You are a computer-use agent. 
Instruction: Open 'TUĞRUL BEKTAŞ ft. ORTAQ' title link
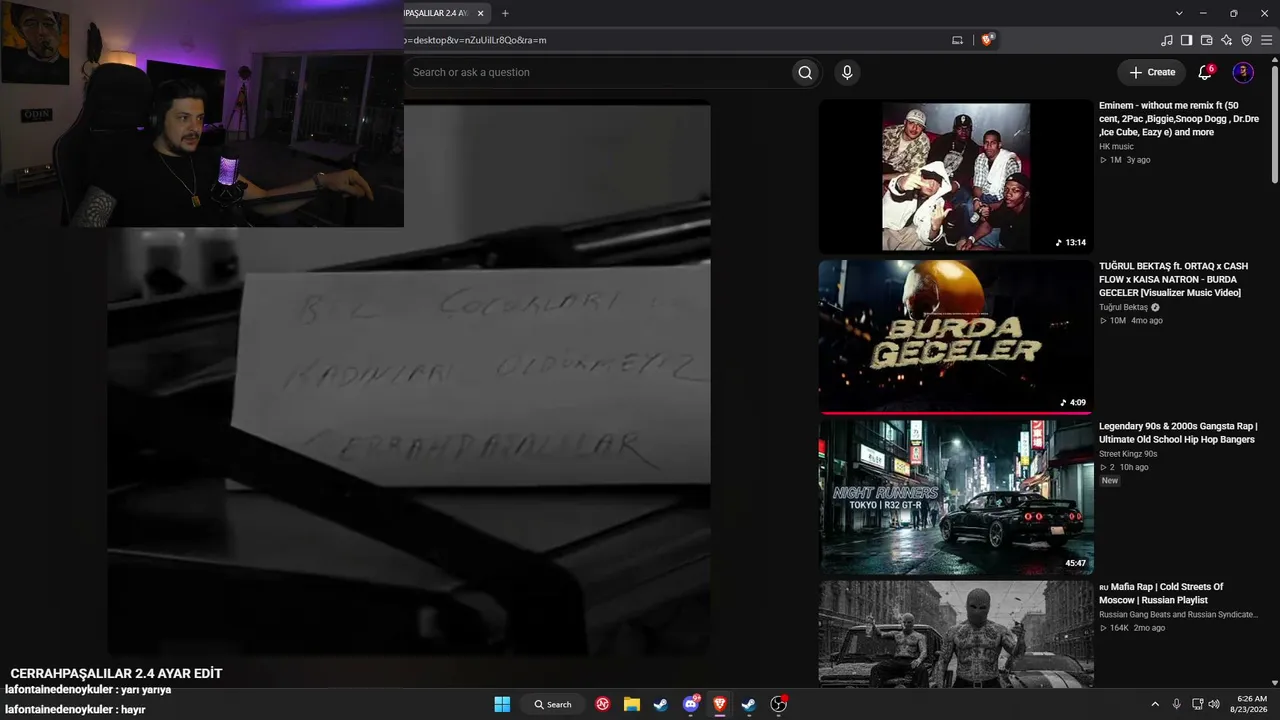1174,279
